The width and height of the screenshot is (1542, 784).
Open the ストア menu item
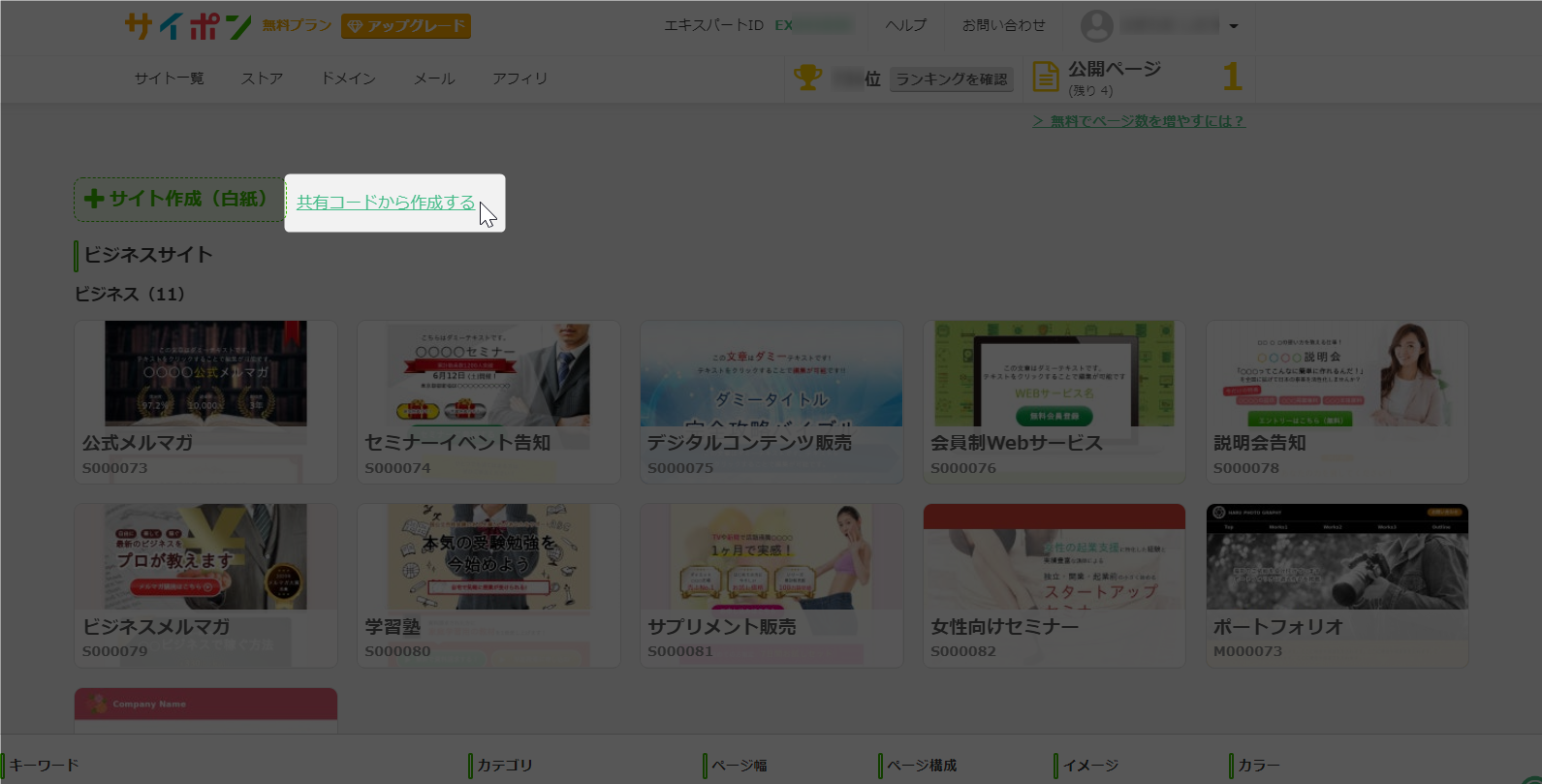pos(263,78)
